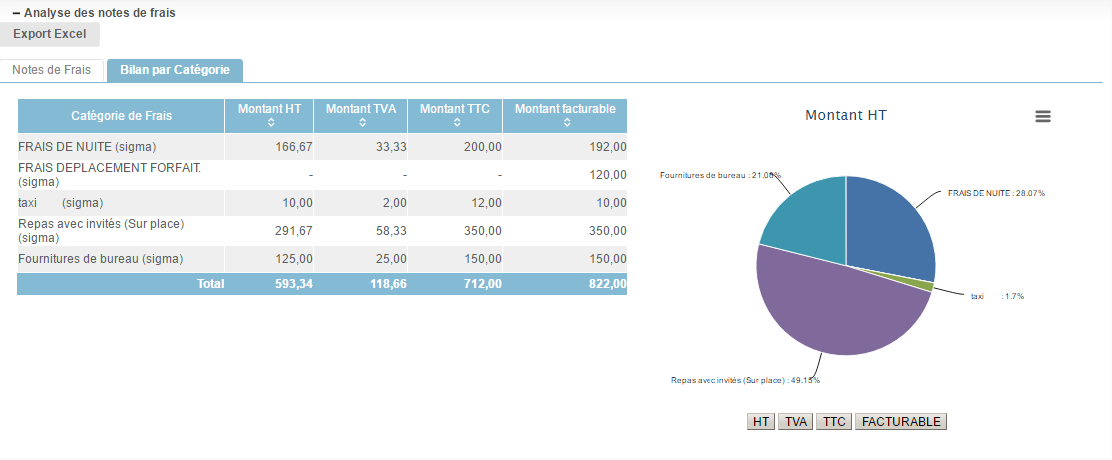Screen dimensions: 1112x460
Task: Sort by Montant facturable column arrows
Action: click(x=565, y=123)
